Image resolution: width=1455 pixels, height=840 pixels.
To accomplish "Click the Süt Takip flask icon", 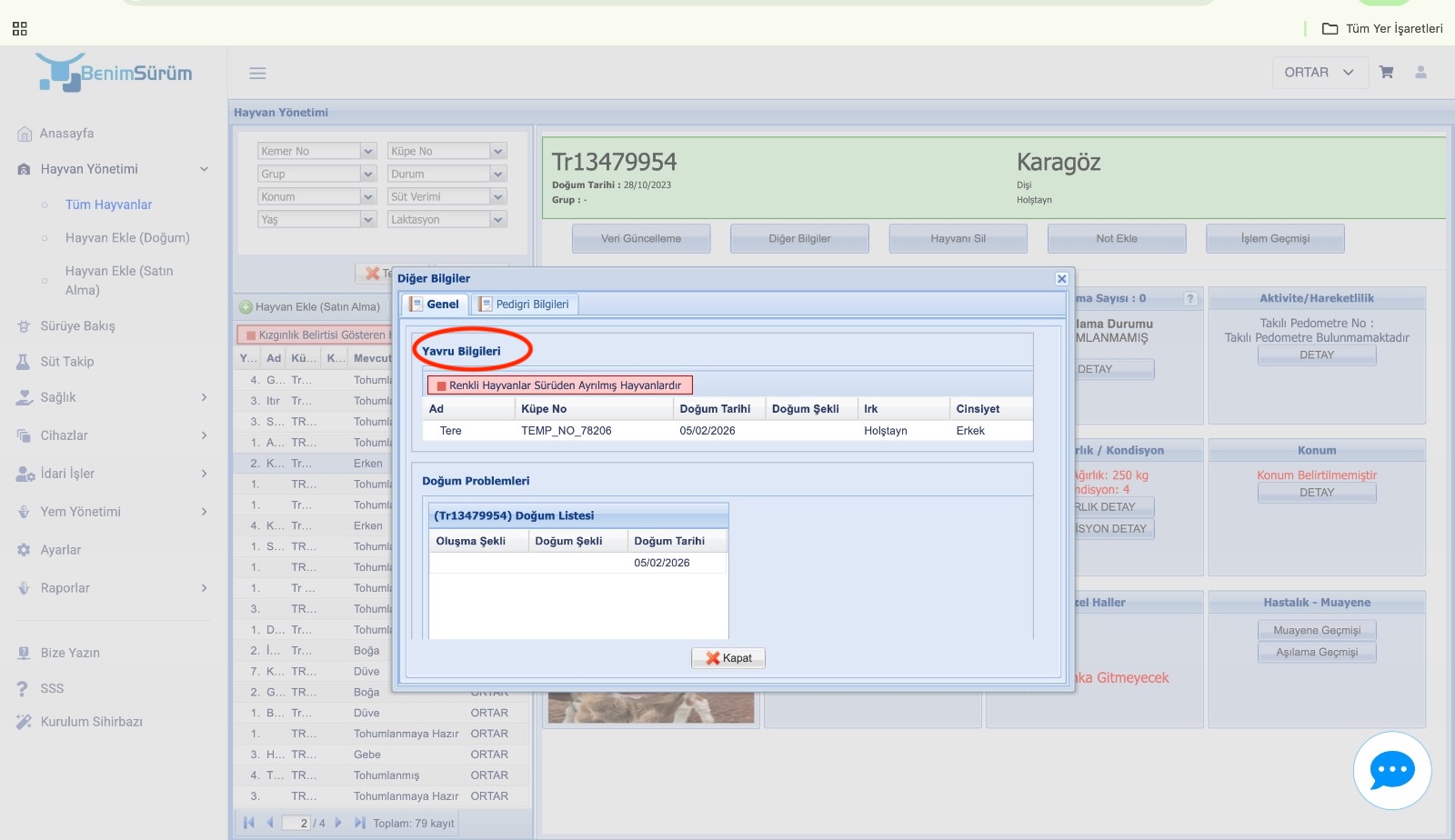I will [24, 362].
